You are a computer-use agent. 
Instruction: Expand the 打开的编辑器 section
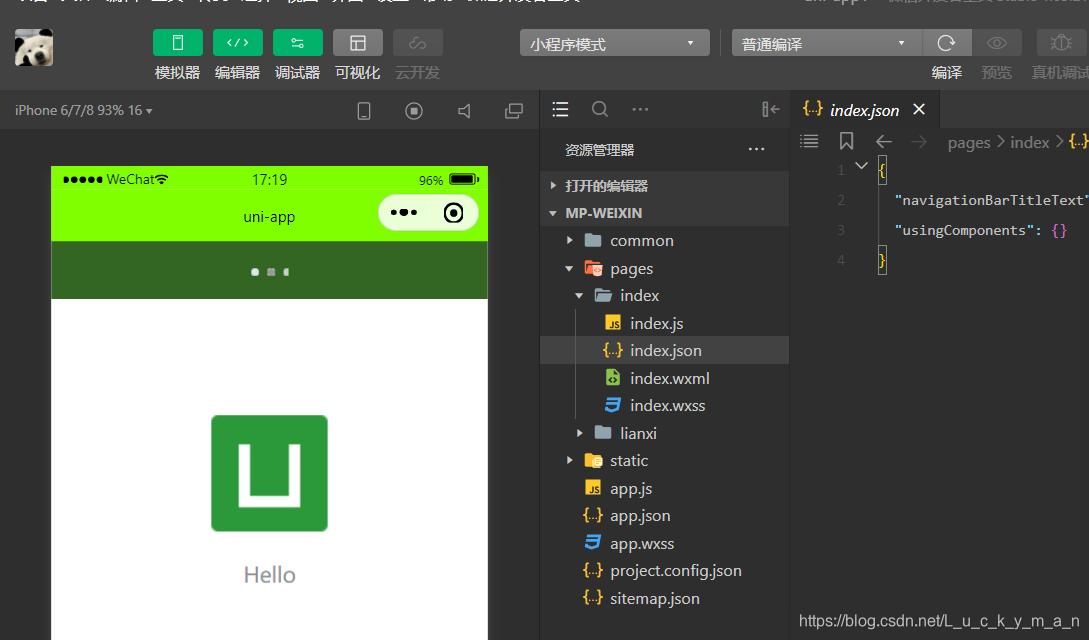pos(665,185)
